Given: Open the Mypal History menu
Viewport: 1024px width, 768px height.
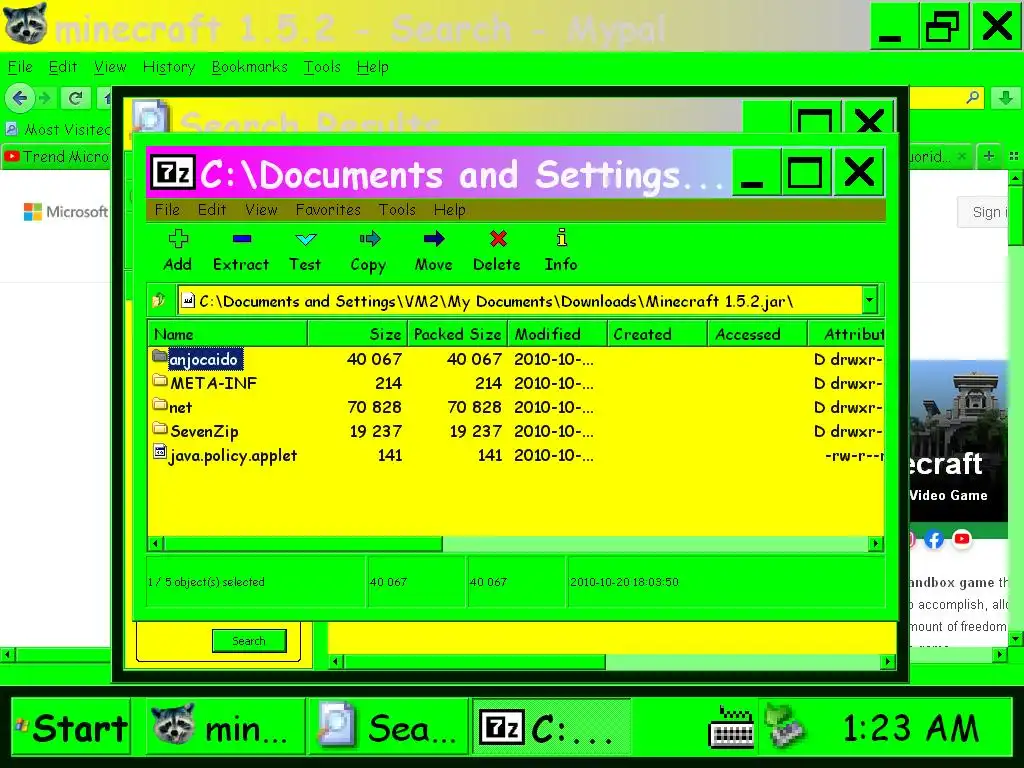Looking at the screenshot, I should (169, 67).
